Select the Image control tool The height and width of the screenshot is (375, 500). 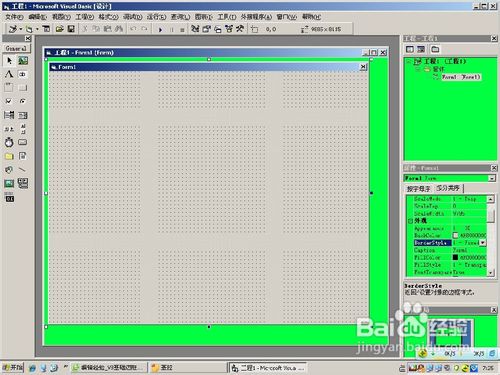[x=9, y=183]
